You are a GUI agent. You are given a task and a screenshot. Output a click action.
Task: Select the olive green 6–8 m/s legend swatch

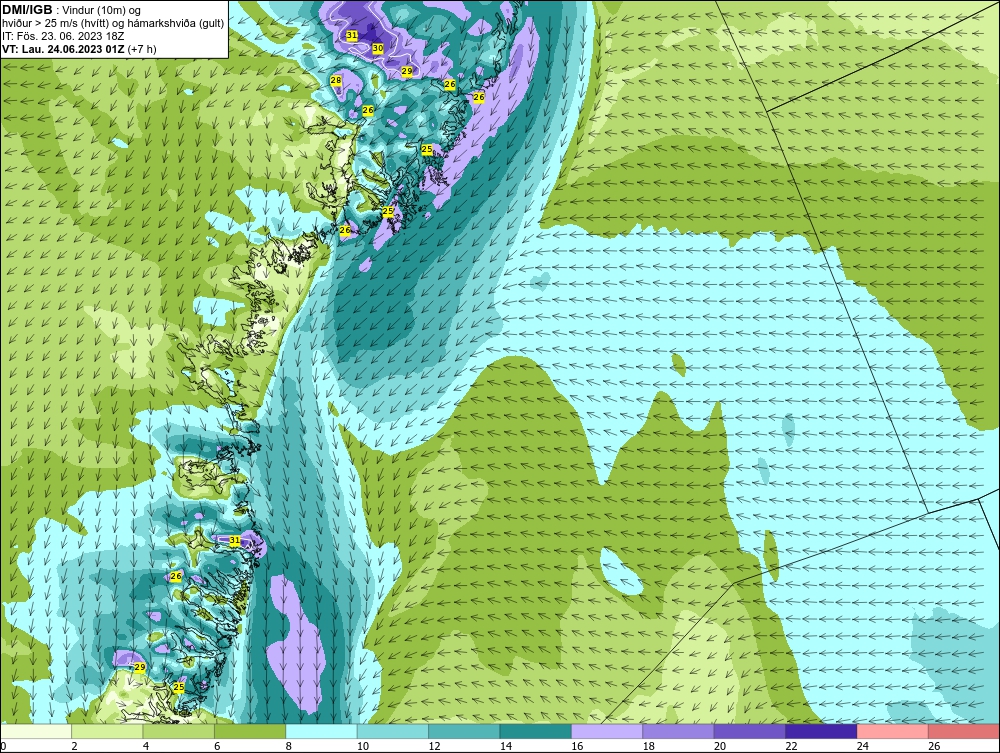tap(250, 731)
